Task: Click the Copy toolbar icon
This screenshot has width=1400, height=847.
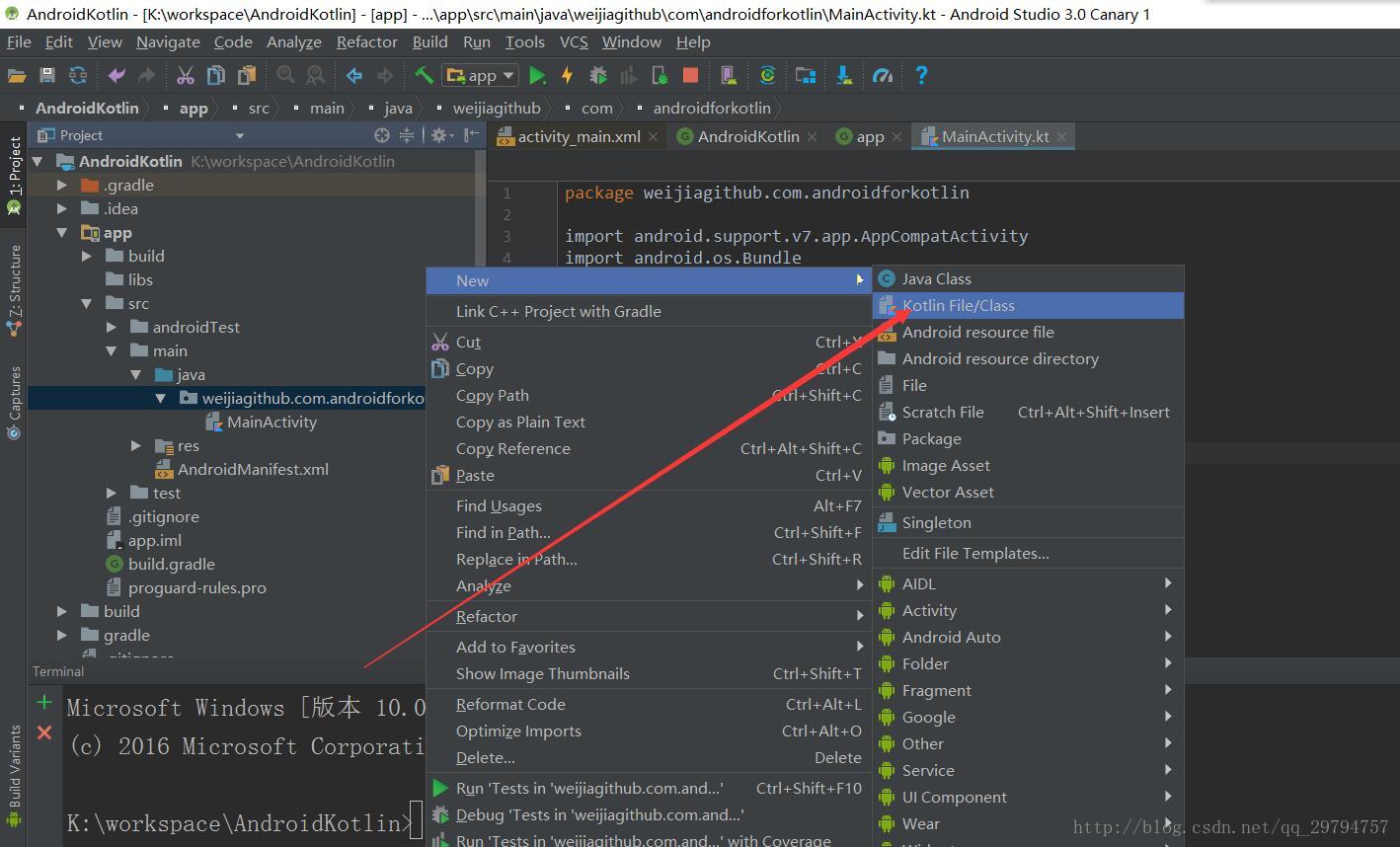Action: point(216,75)
